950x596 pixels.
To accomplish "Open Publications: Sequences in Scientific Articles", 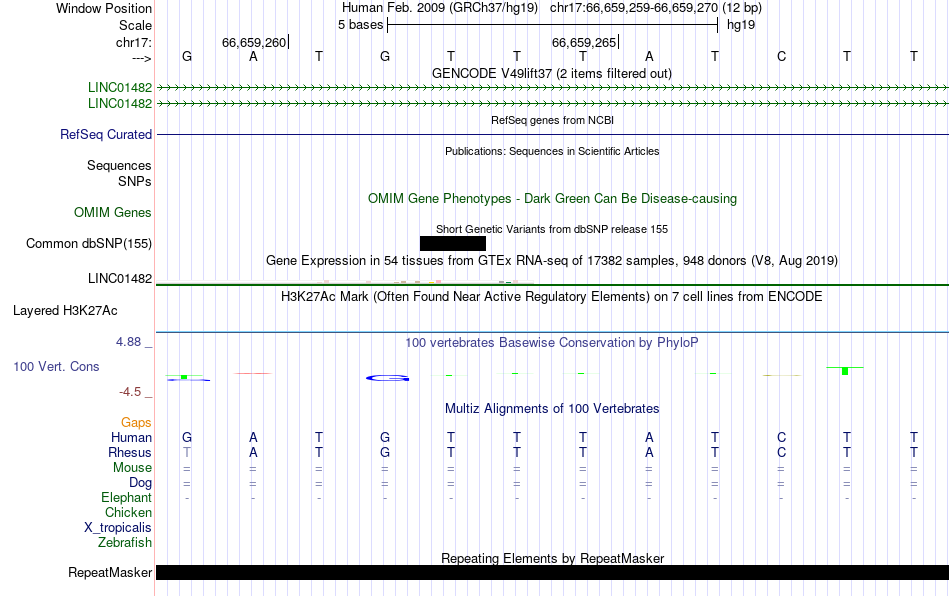I will coord(552,151).
